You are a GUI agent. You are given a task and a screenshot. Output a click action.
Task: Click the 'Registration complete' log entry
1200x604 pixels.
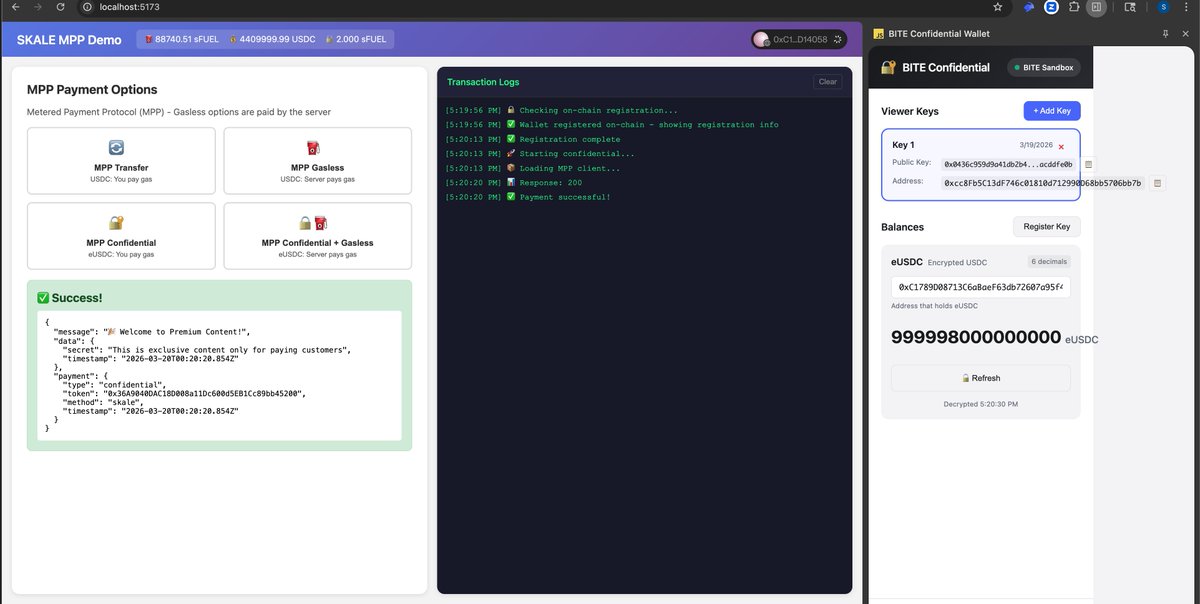[533, 139]
